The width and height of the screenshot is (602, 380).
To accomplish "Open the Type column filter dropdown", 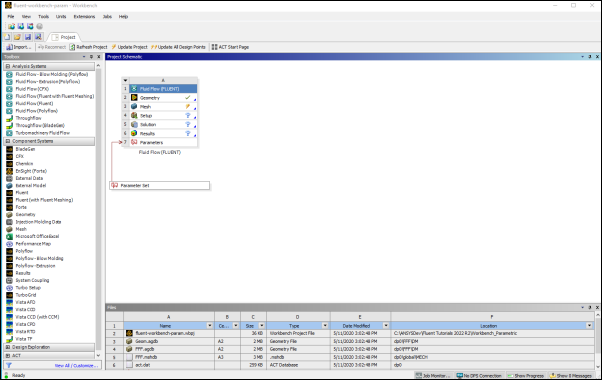I will pos(325,325).
